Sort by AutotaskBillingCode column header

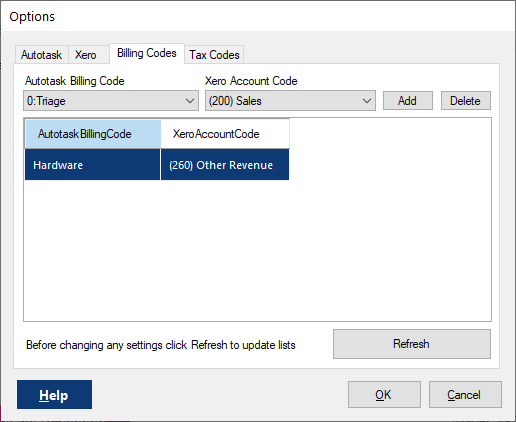tap(93, 134)
